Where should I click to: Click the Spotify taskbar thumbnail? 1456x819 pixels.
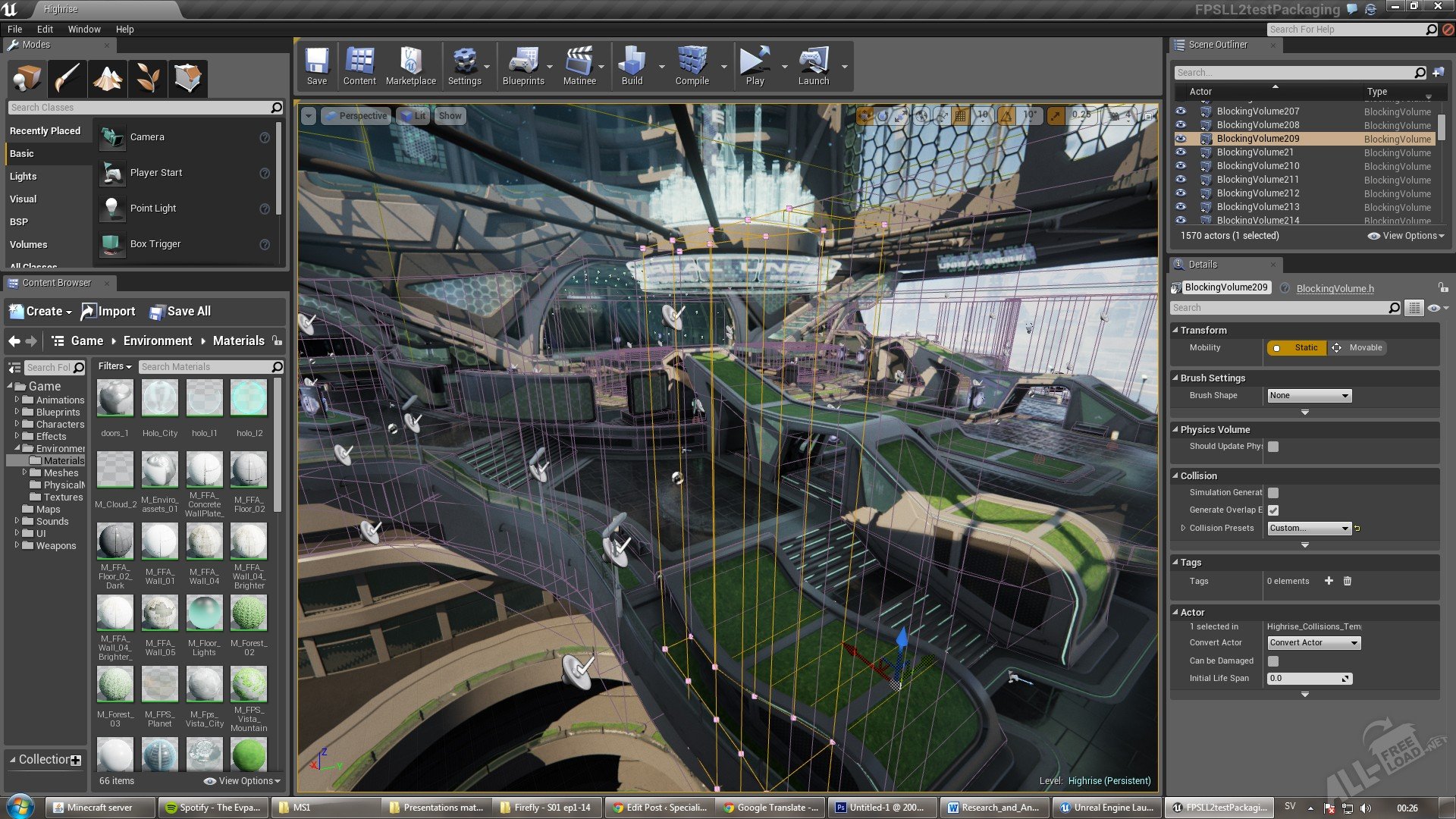[214, 807]
